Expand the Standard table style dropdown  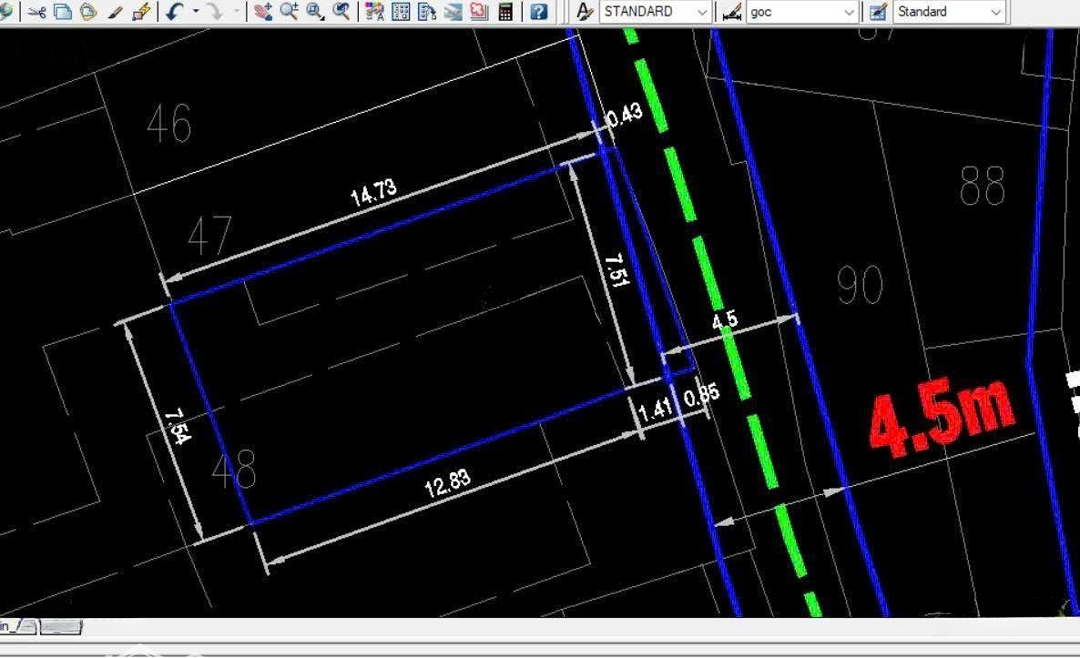click(995, 12)
